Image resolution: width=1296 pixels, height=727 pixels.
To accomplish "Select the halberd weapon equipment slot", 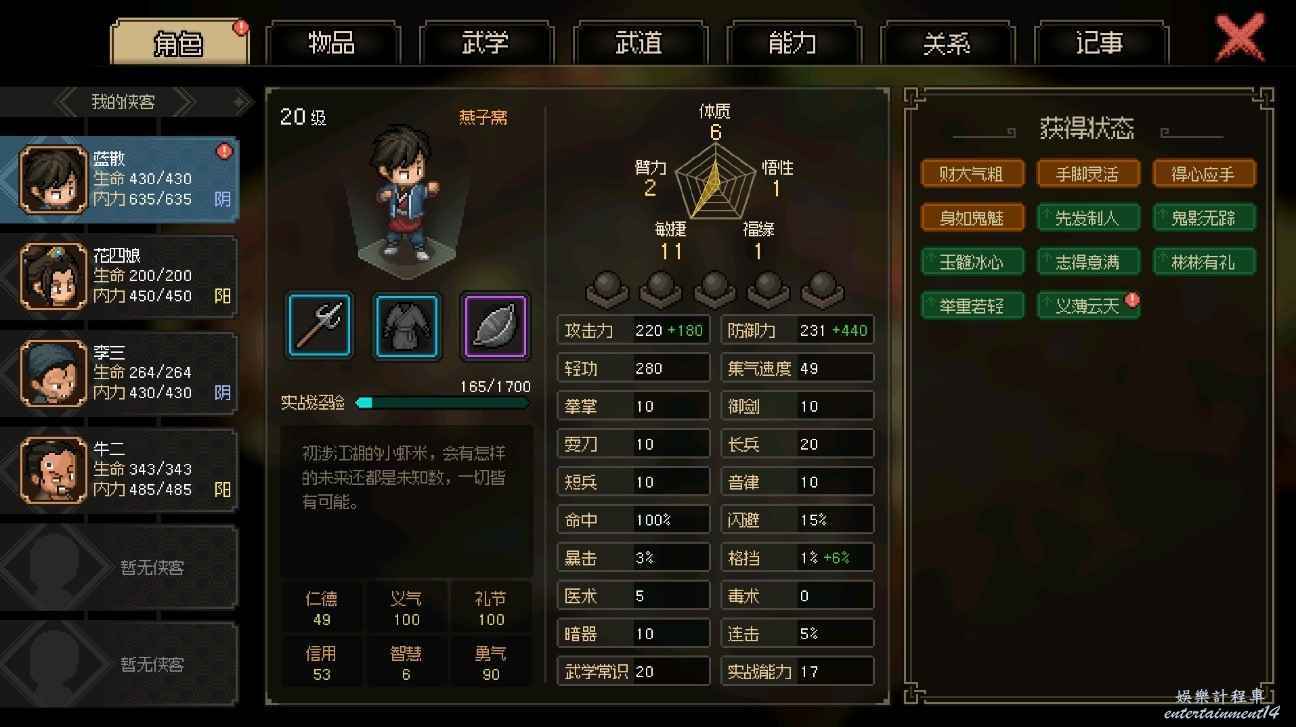I will click(x=320, y=326).
